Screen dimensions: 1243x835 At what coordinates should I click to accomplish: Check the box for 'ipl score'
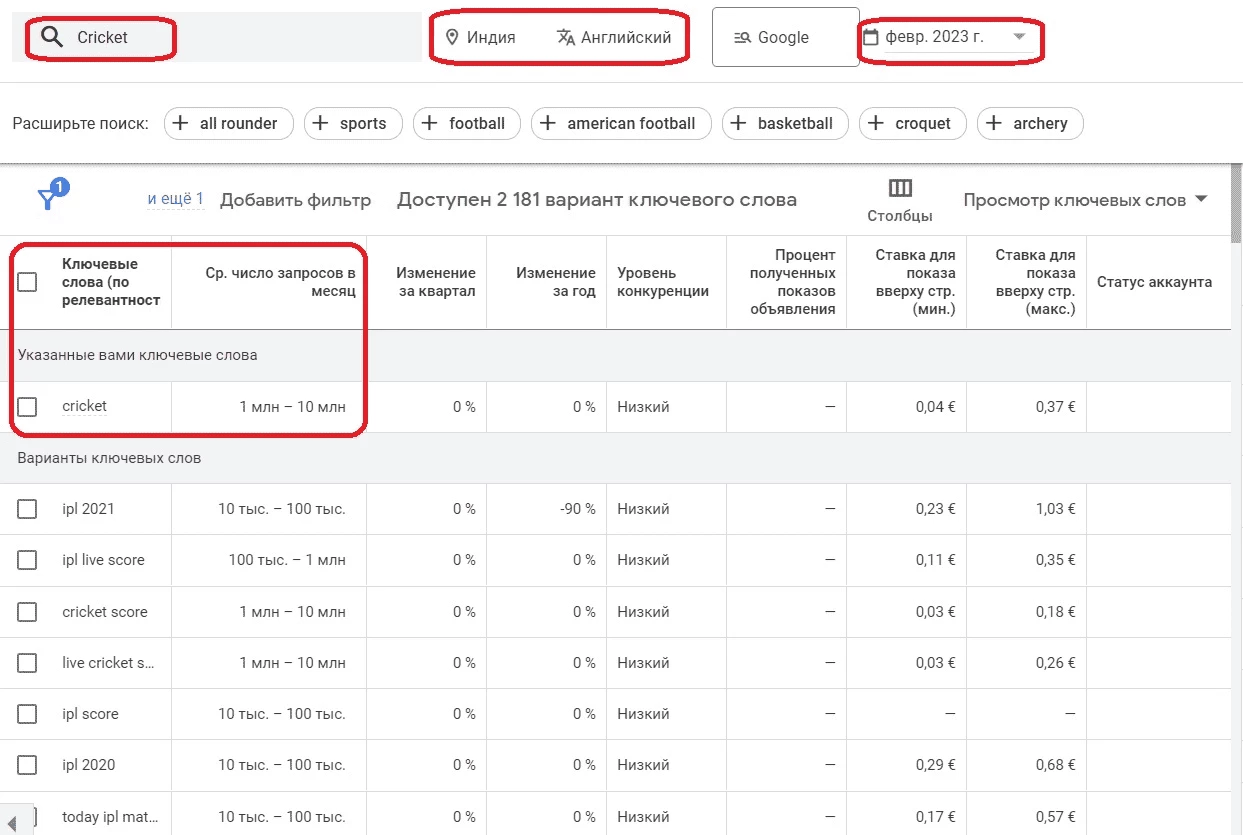(x=27, y=714)
